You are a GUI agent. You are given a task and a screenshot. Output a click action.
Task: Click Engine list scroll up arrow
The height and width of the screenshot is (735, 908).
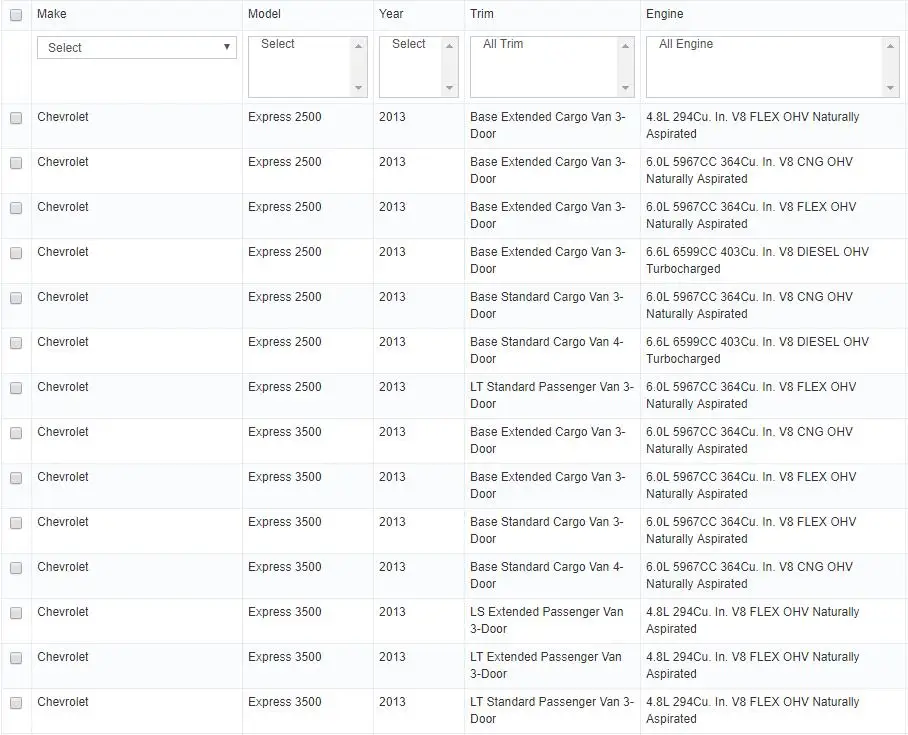click(x=890, y=46)
